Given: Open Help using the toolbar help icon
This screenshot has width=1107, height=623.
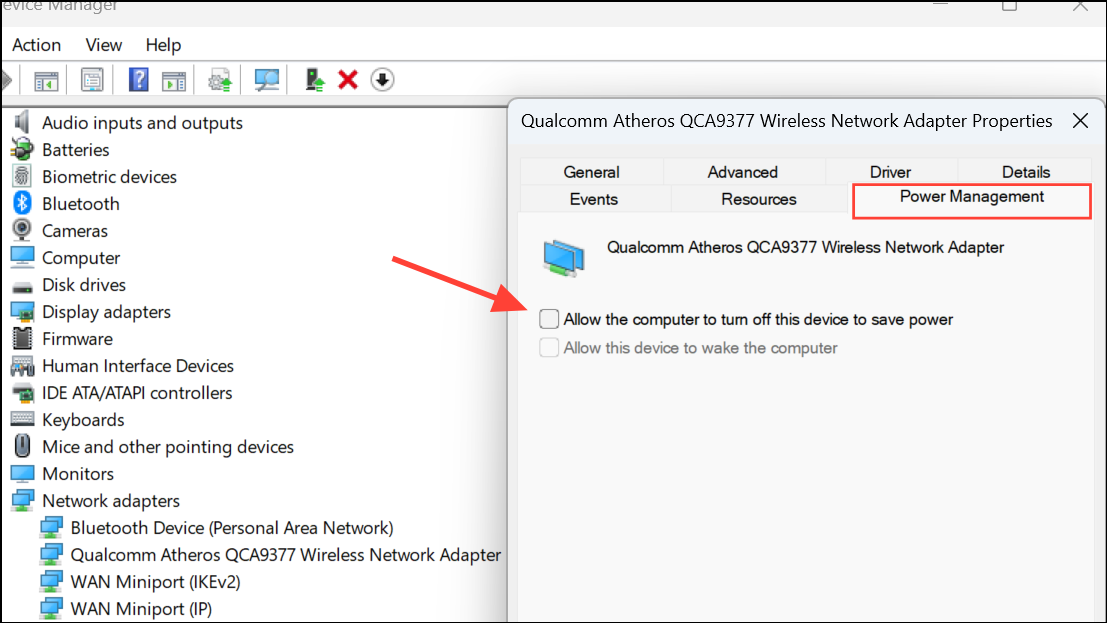Looking at the screenshot, I should click(x=138, y=79).
